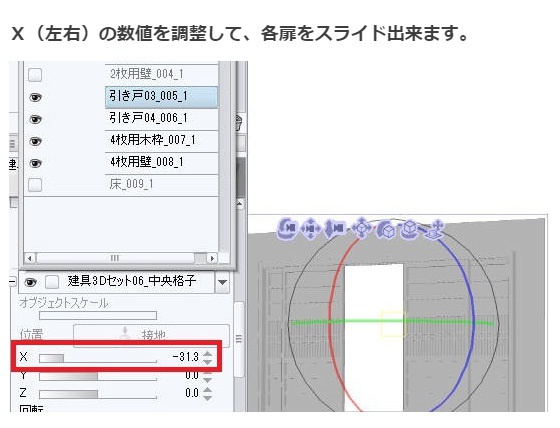Click the scroll up arrow beside the 3D viewport

[240, 204]
